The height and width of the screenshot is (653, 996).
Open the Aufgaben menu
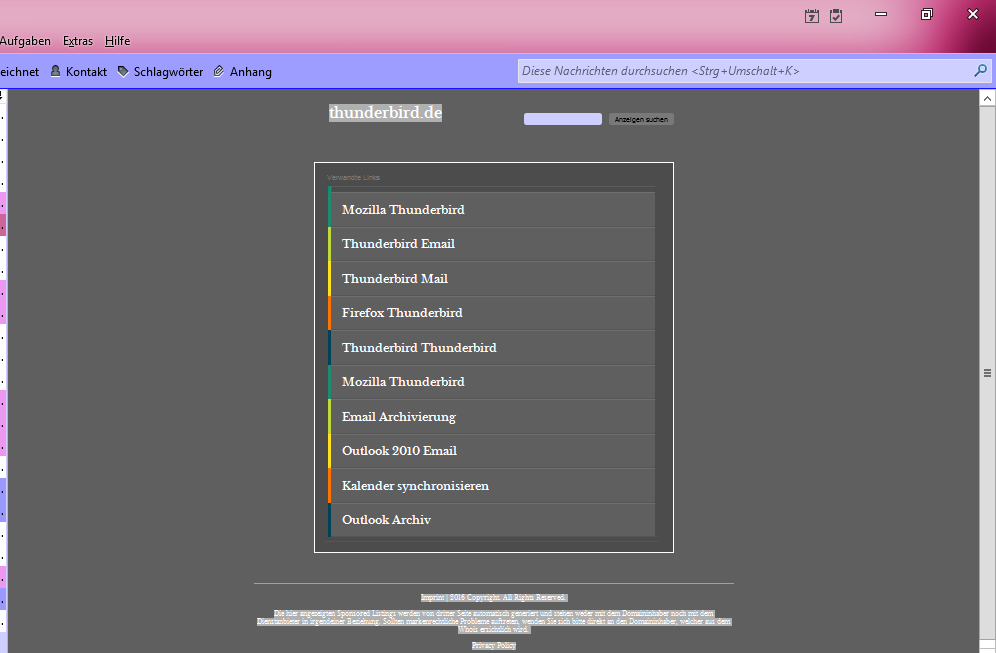(x=25, y=41)
